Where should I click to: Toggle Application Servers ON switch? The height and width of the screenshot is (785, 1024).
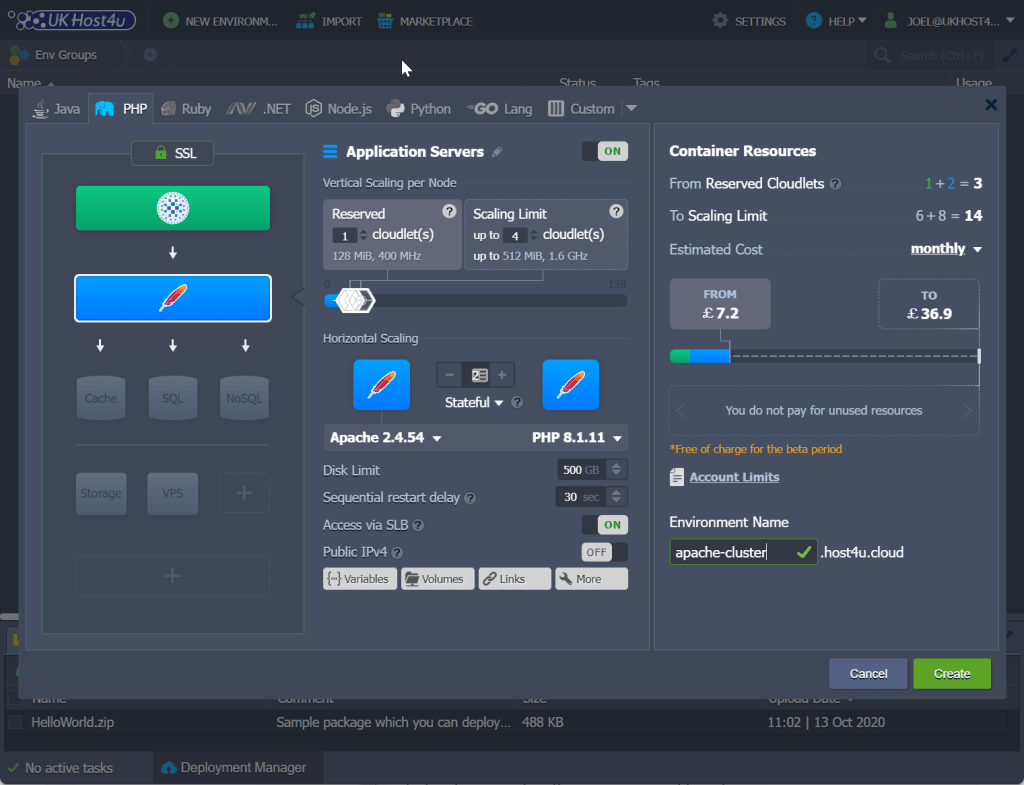click(605, 152)
